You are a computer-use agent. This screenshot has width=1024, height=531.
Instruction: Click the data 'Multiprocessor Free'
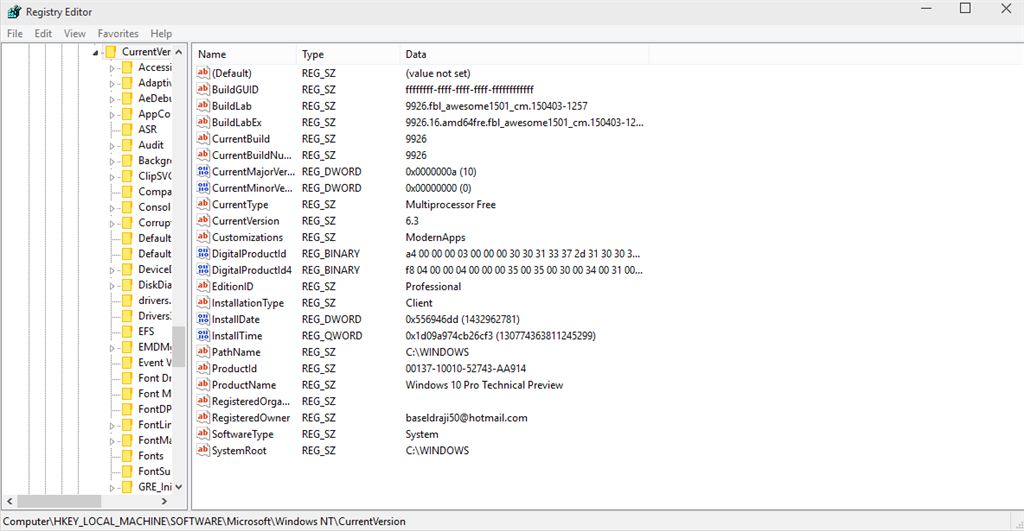pos(451,204)
